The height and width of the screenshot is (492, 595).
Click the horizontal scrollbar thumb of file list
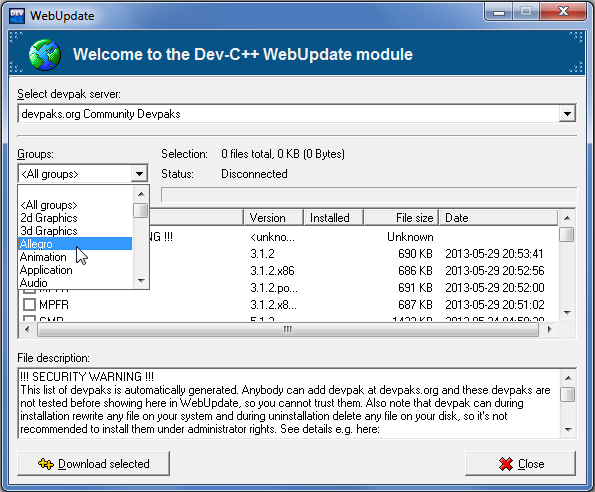coord(288,329)
